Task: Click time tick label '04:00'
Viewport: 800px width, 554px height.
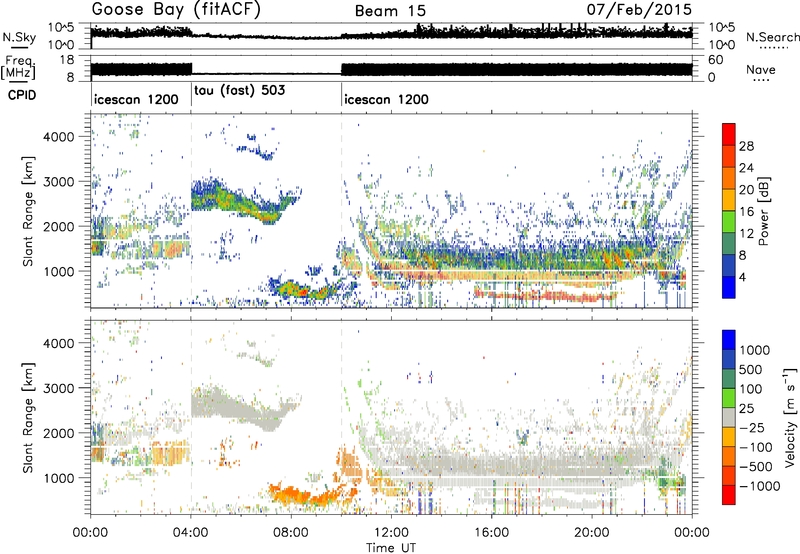Action: [190, 533]
